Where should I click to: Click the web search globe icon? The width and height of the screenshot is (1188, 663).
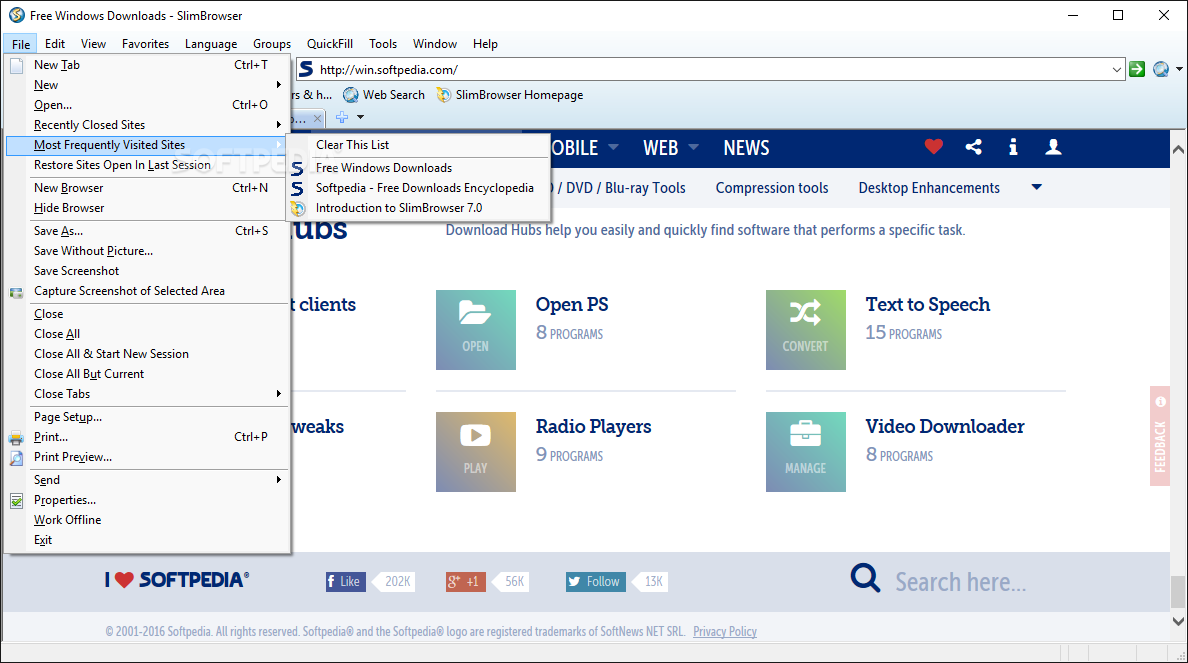point(1161,69)
